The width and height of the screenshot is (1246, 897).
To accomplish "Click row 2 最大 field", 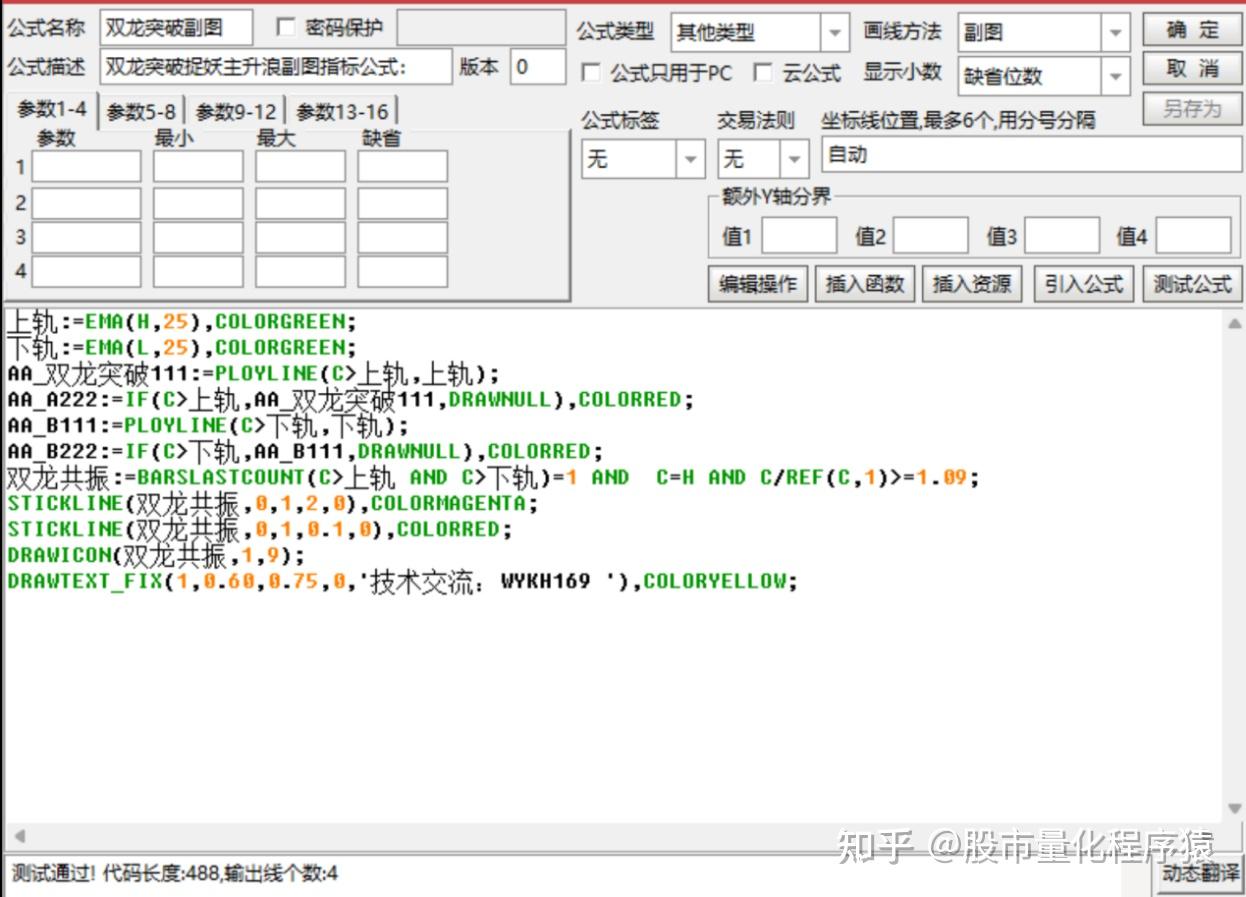I will 300,203.
